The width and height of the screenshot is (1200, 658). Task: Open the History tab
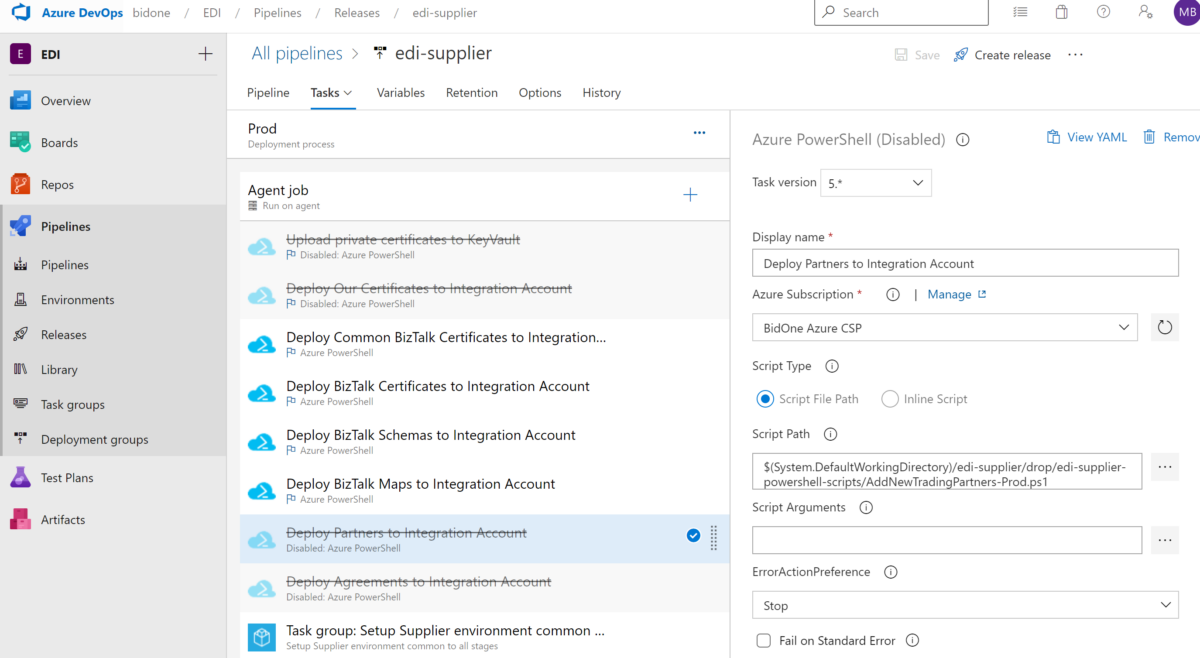tap(601, 92)
